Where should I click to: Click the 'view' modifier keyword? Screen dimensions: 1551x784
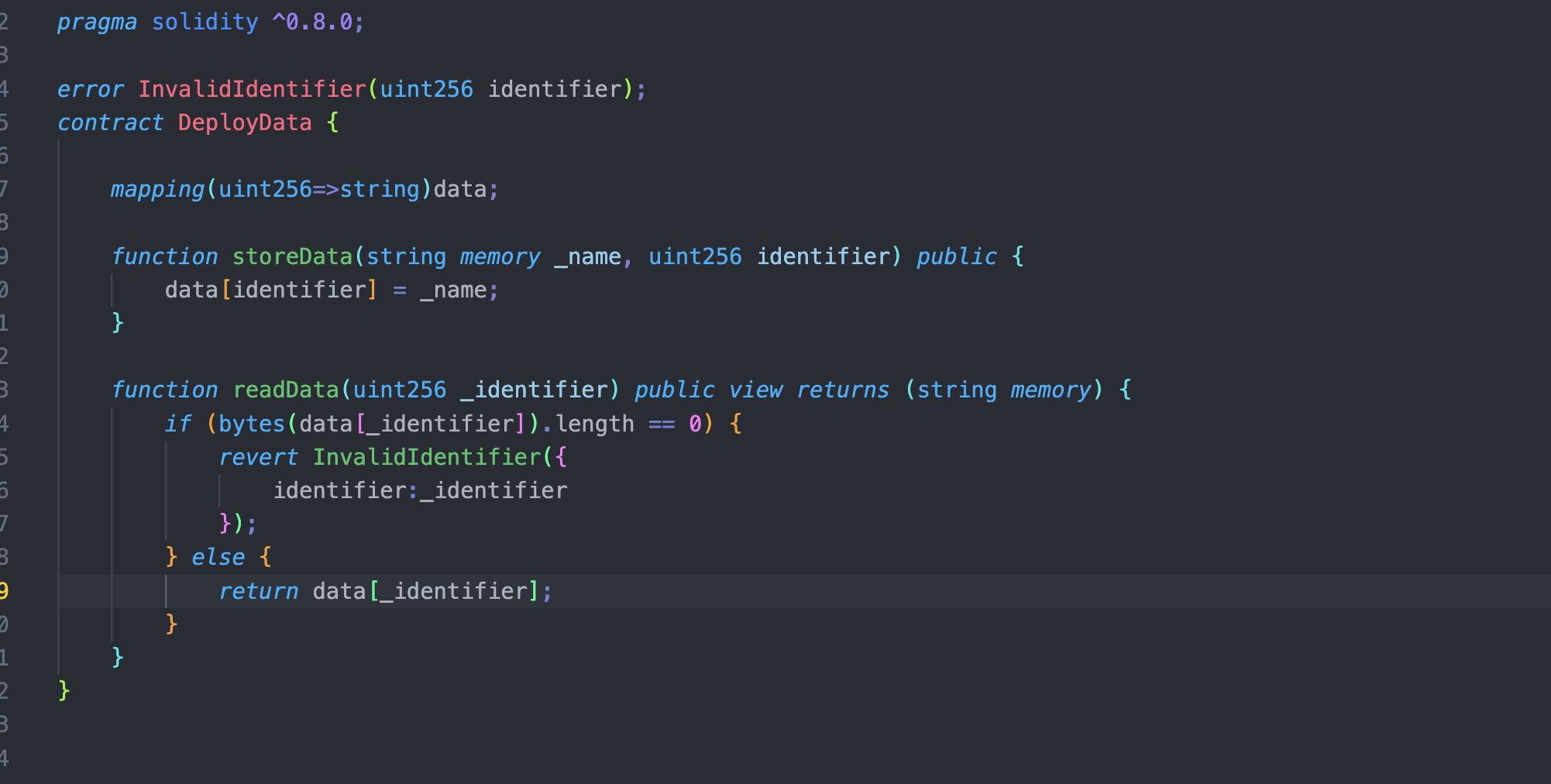[x=755, y=390]
